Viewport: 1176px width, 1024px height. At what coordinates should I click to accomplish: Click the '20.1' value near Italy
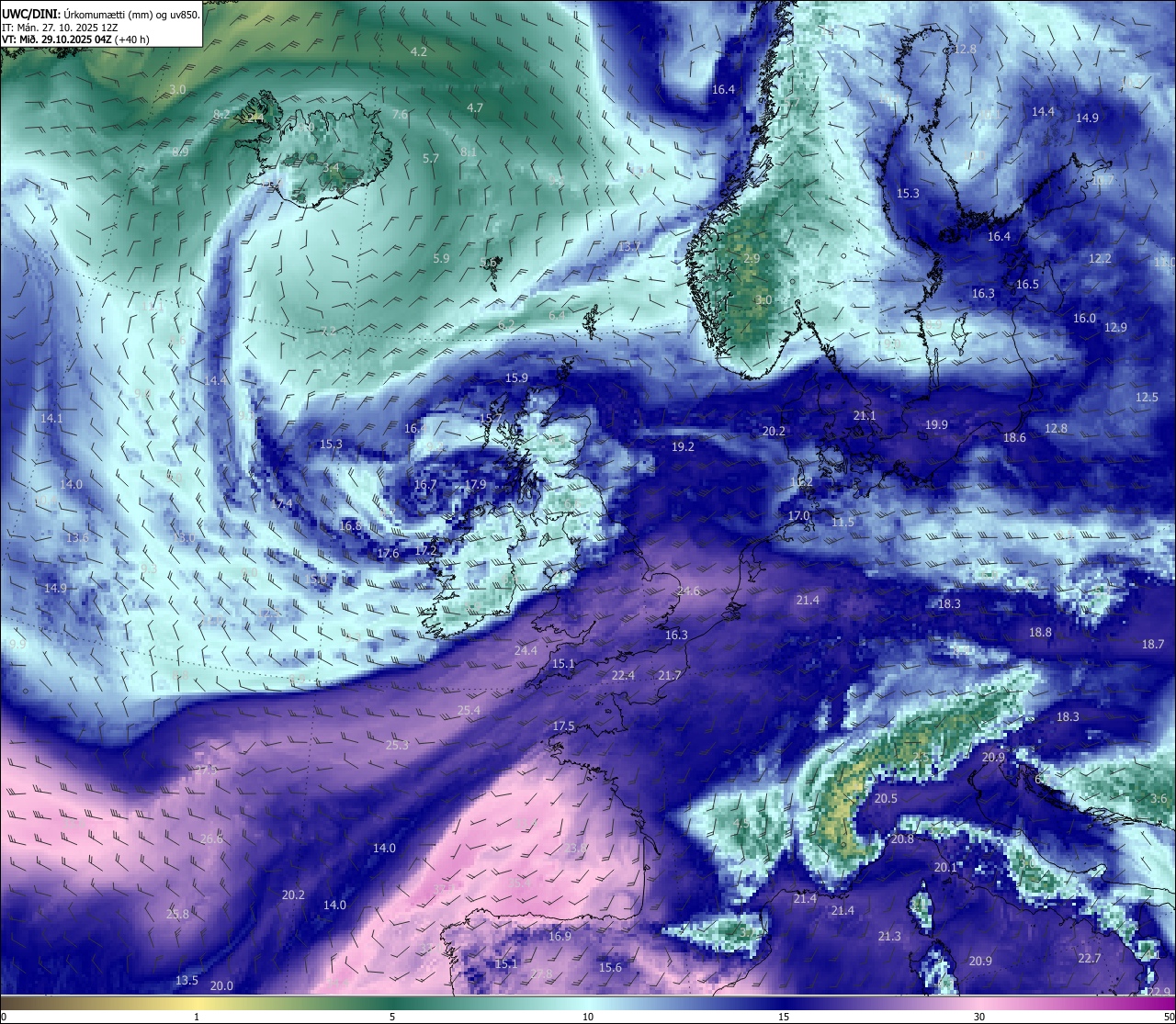tap(945, 868)
